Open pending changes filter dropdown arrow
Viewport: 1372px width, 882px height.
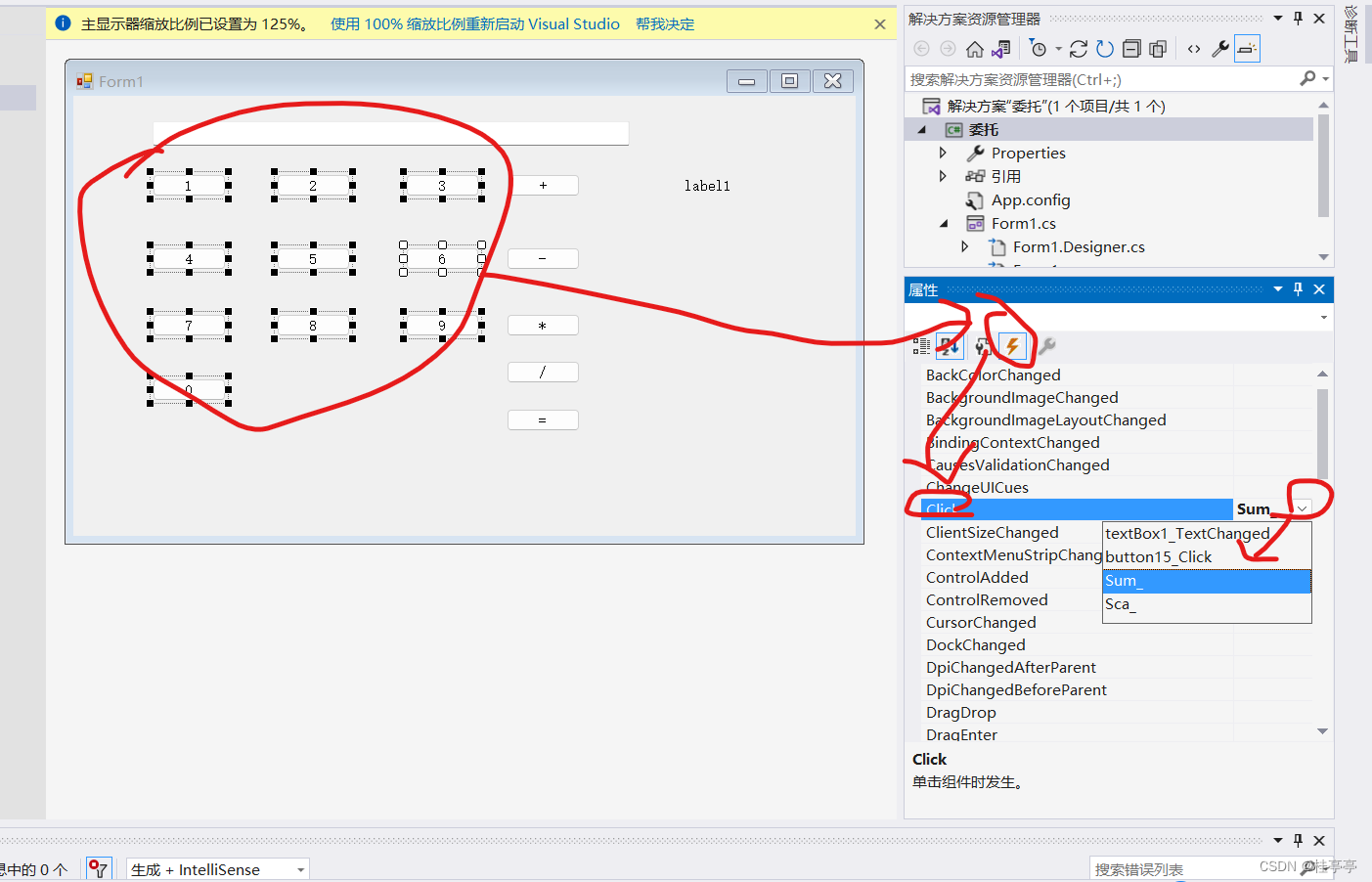(x=1058, y=49)
